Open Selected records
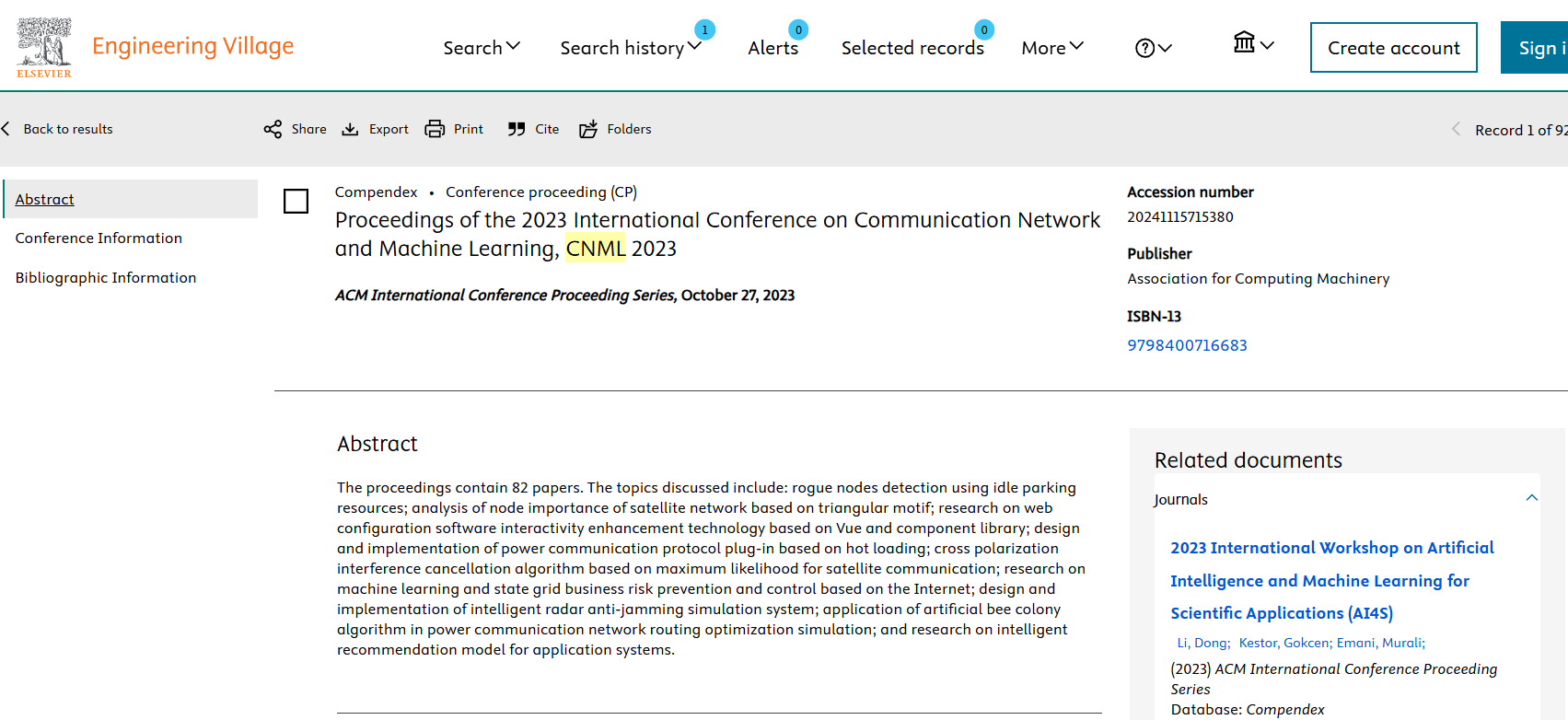The height and width of the screenshot is (720, 1568). click(x=912, y=48)
